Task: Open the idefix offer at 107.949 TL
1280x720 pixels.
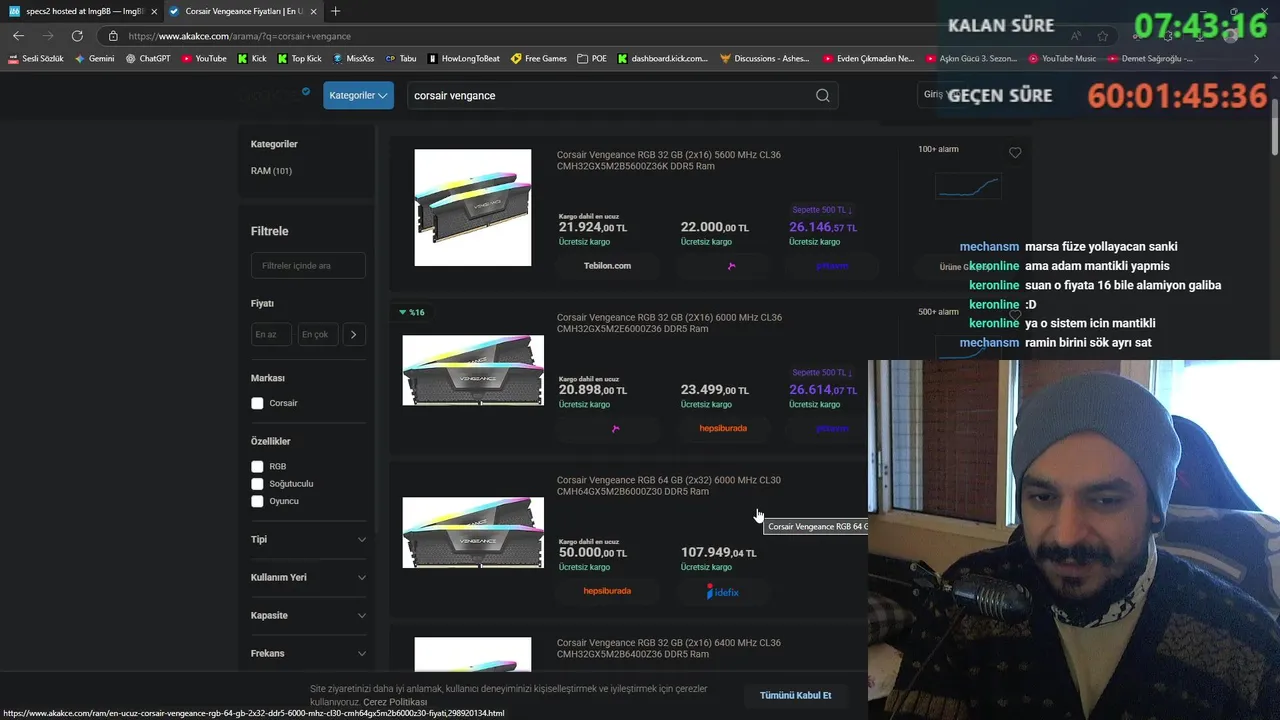Action: pos(723,591)
